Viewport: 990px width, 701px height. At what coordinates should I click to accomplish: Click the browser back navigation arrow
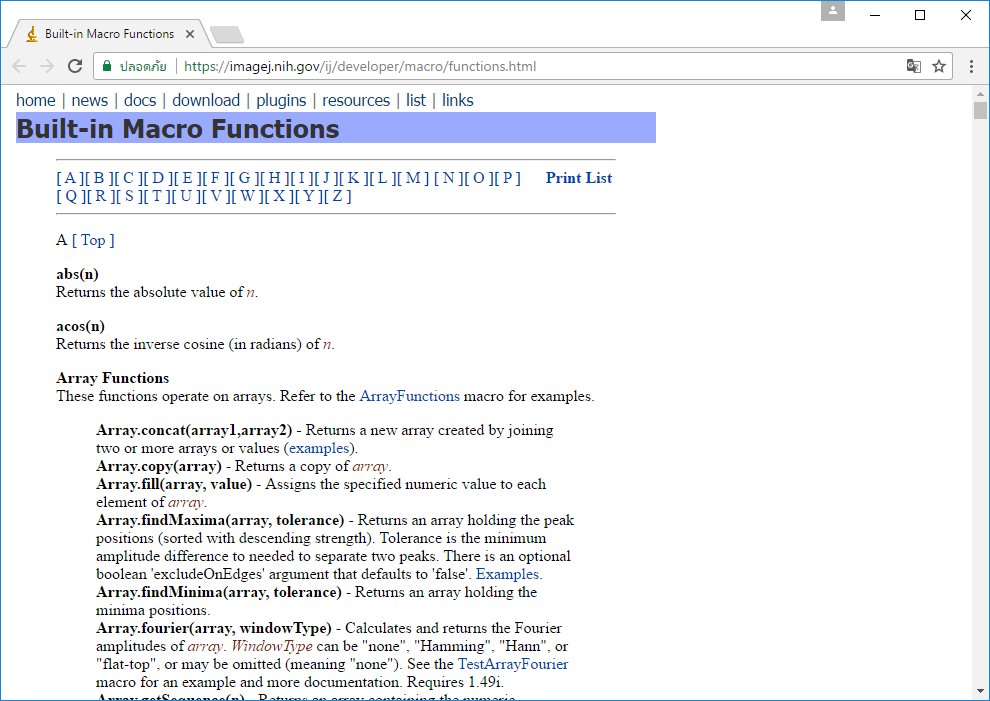18,66
